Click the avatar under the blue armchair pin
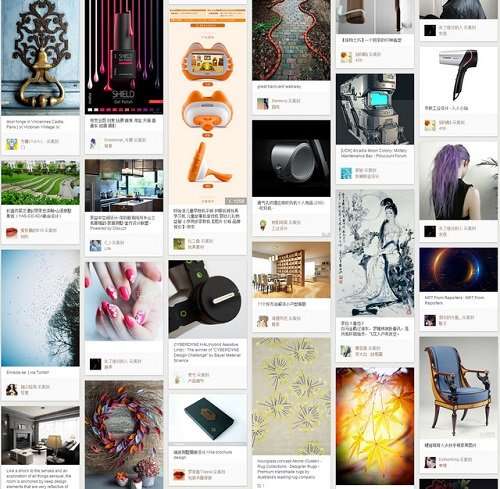Image resolution: width=500 pixels, height=489 pixels. point(430,462)
